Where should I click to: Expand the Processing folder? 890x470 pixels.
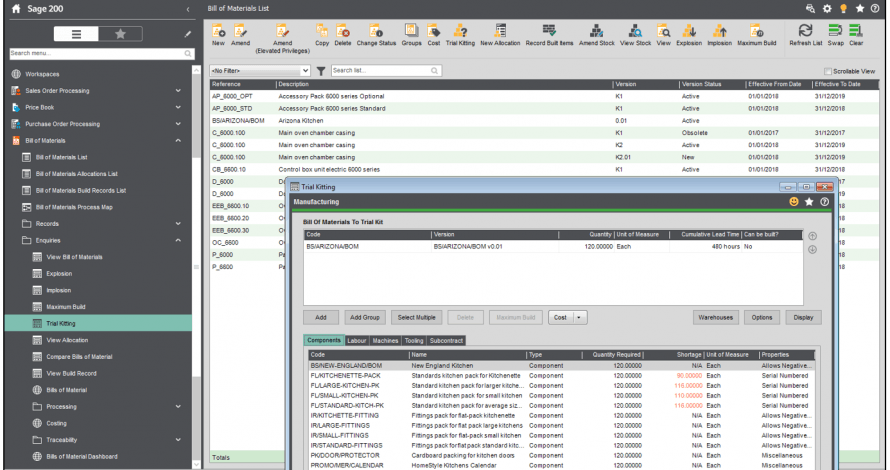click(x=178, y=406)
